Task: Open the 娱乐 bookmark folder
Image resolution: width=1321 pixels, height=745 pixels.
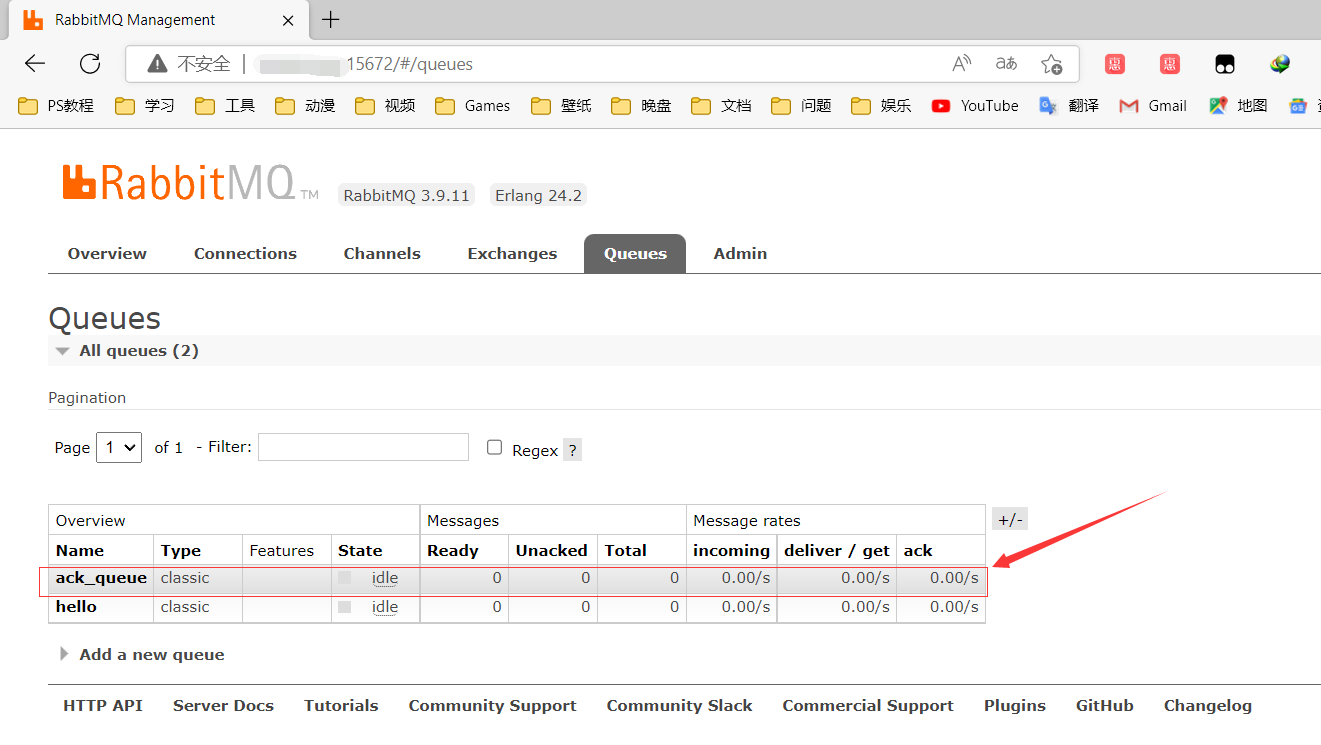Action: tap(881, 106)
